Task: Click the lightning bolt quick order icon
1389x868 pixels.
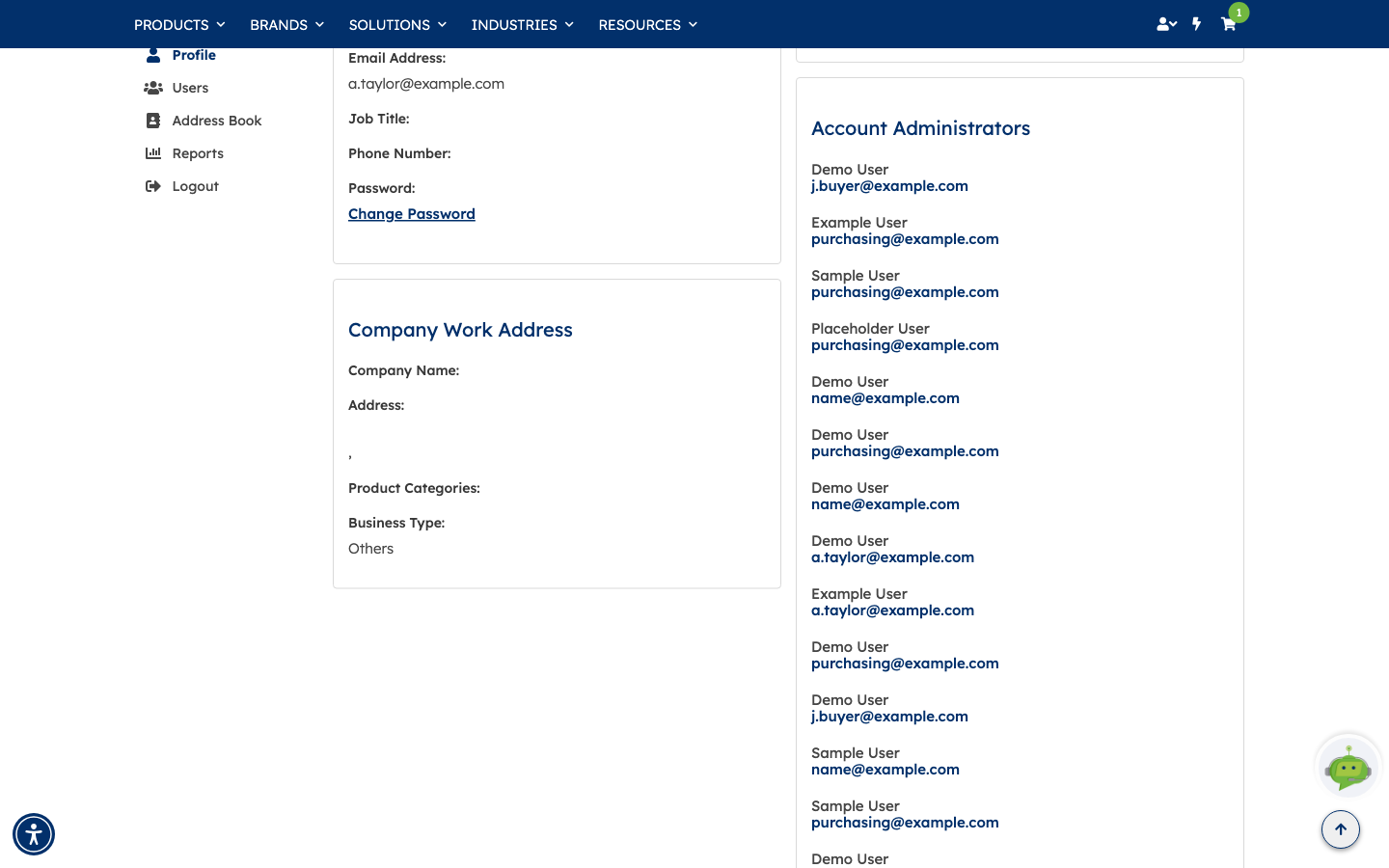Action: click(1197, 24)
